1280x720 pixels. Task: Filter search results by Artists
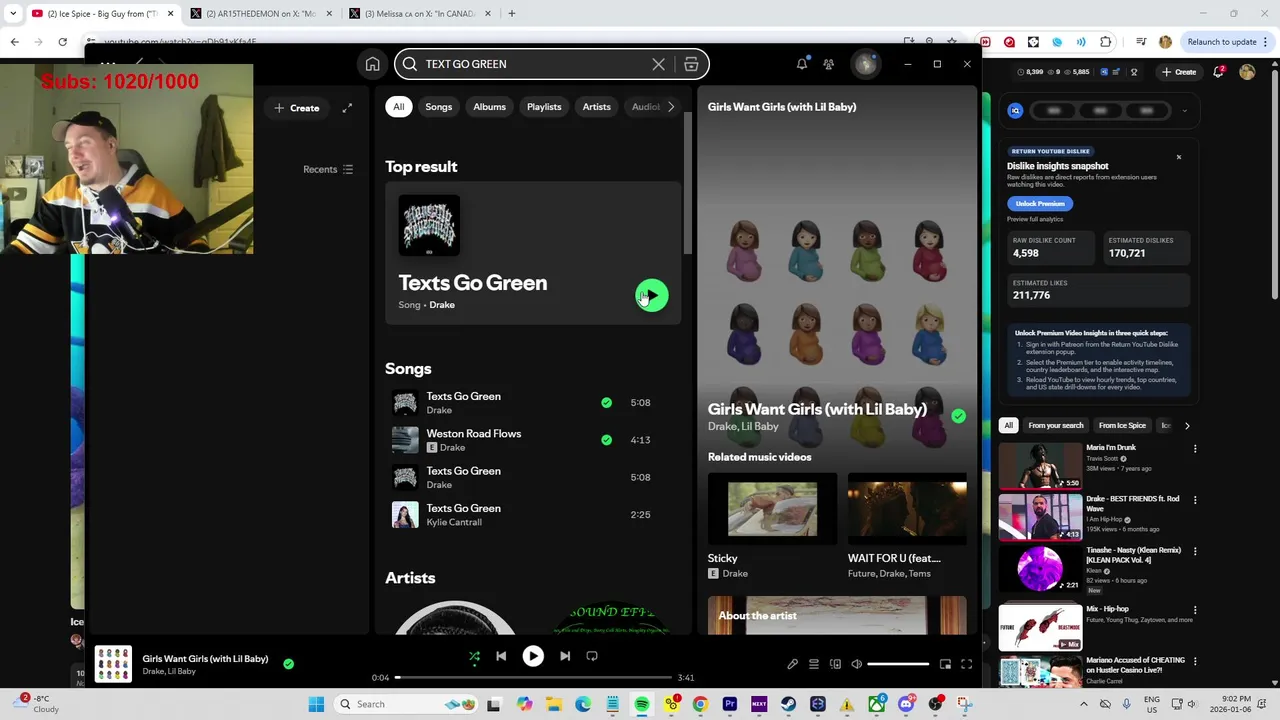596,107
